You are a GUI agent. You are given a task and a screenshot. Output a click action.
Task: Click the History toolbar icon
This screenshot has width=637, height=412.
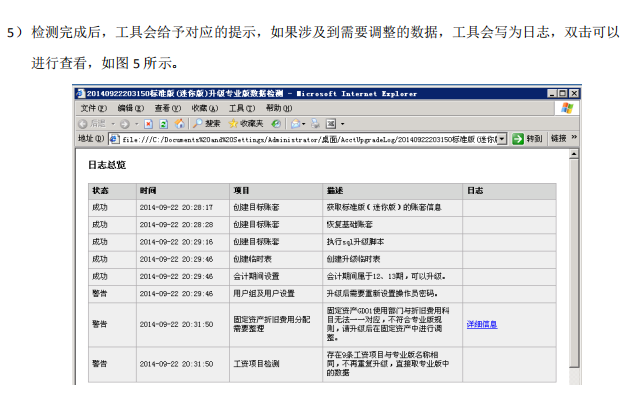tap(277, 123)
